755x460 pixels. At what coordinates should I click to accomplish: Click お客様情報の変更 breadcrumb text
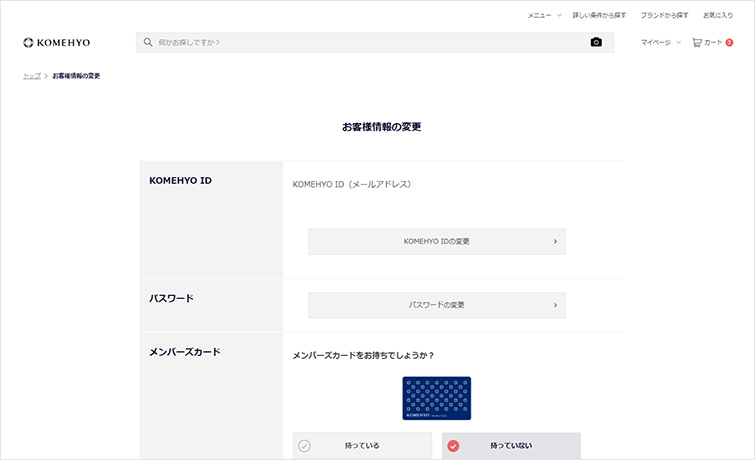pos(76,76)
